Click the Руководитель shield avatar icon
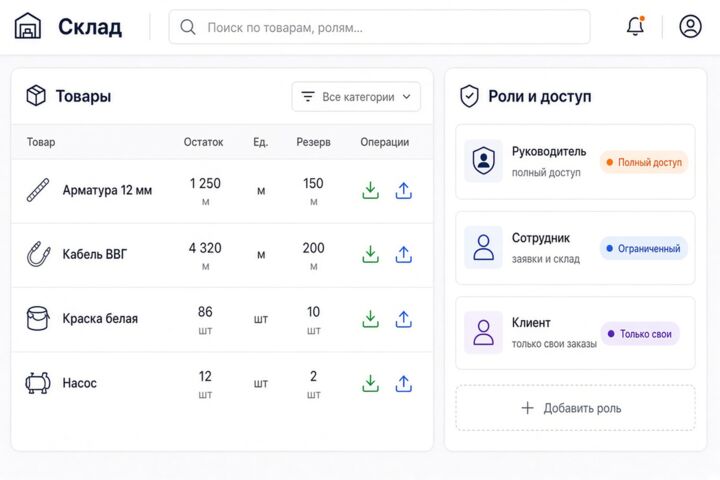 (x=484, y=161)
